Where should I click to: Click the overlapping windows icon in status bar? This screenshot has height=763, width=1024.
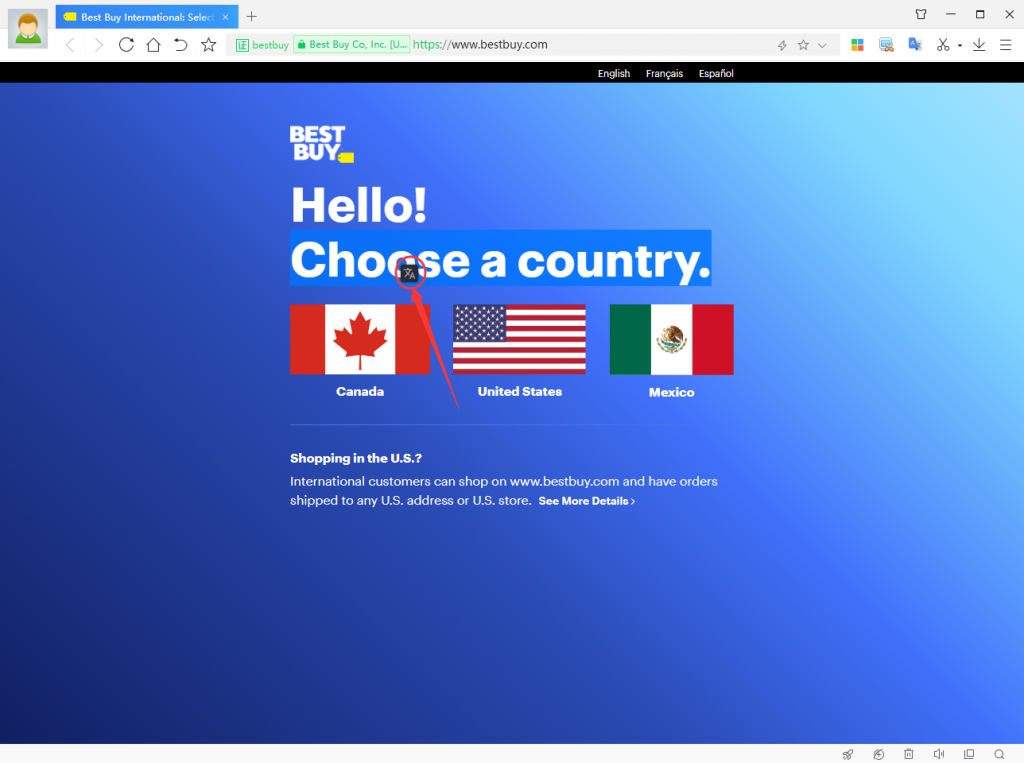pyautogui.click(x=968, y=754)
